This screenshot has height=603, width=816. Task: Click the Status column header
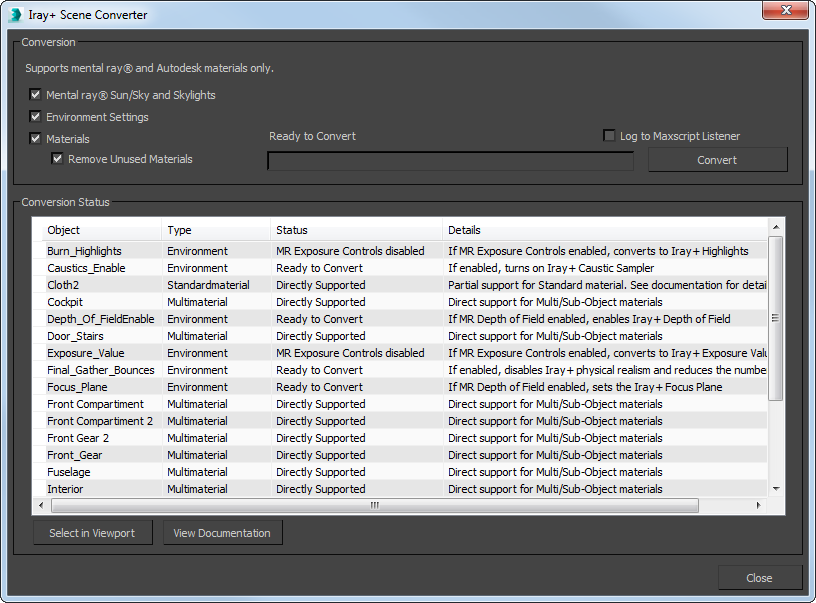[x=356, y=230]
